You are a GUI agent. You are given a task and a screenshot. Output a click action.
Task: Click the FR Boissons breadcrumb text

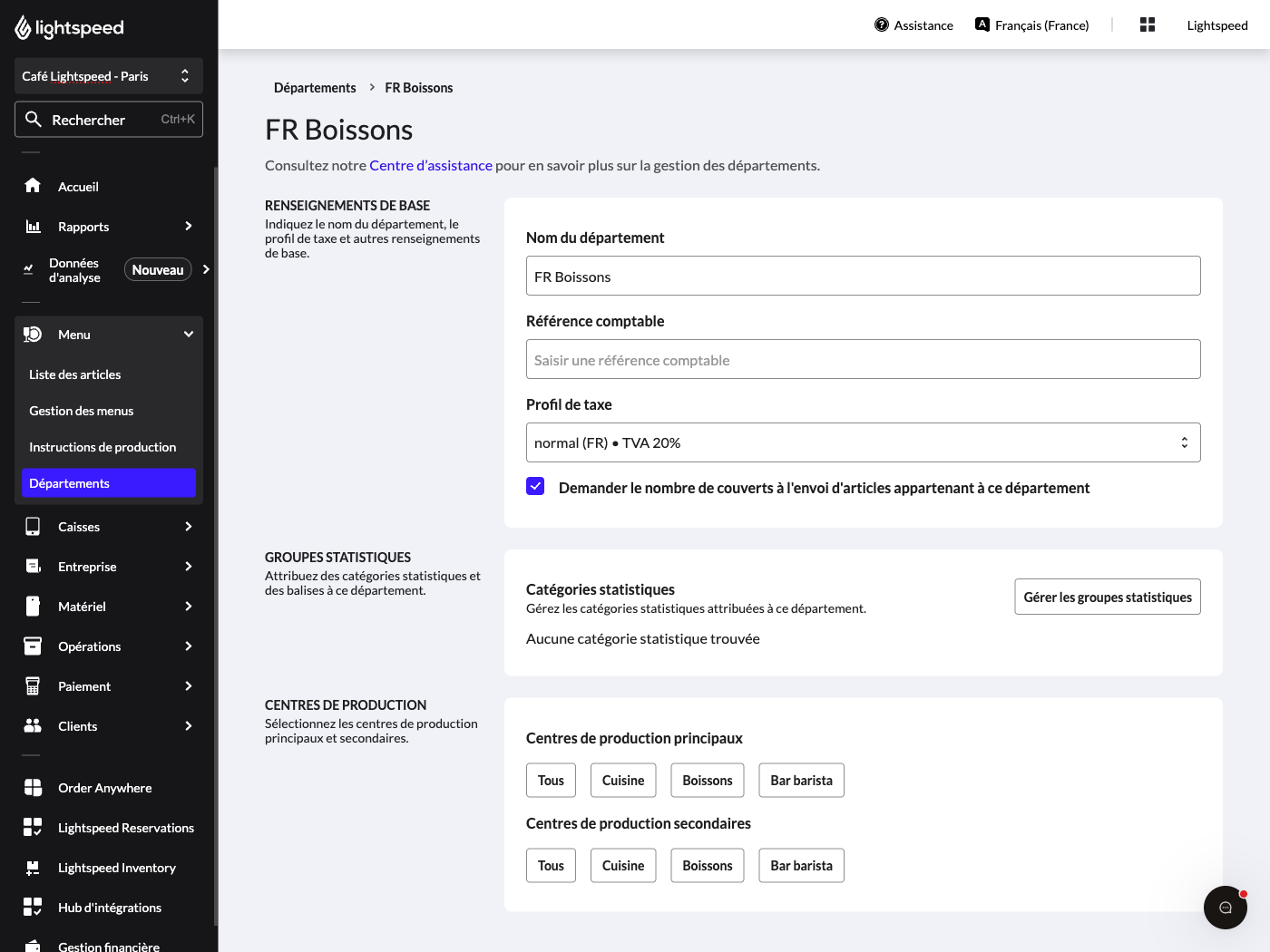419,88
